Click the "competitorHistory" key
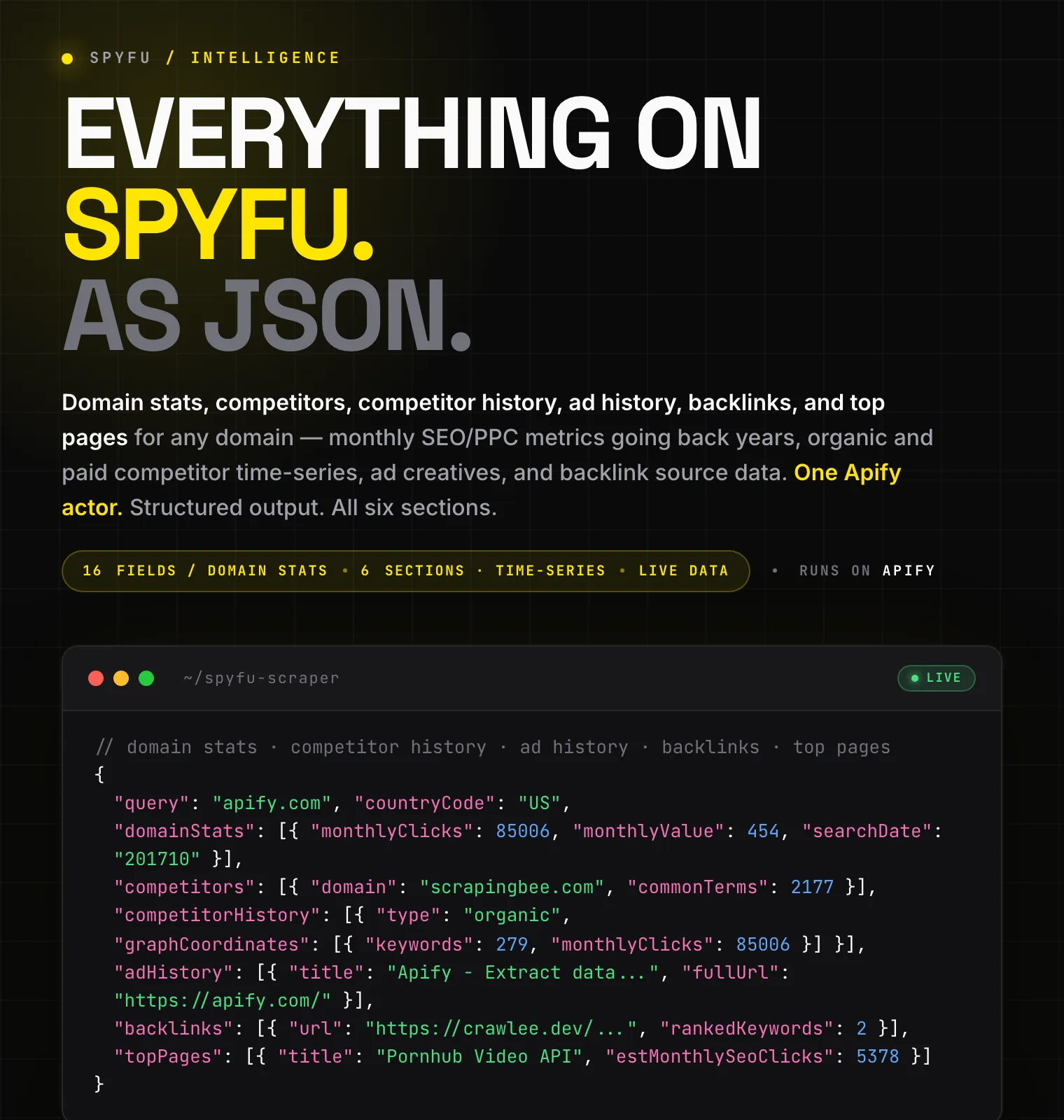1064x1120 pixels. click(x=217, y=915)
